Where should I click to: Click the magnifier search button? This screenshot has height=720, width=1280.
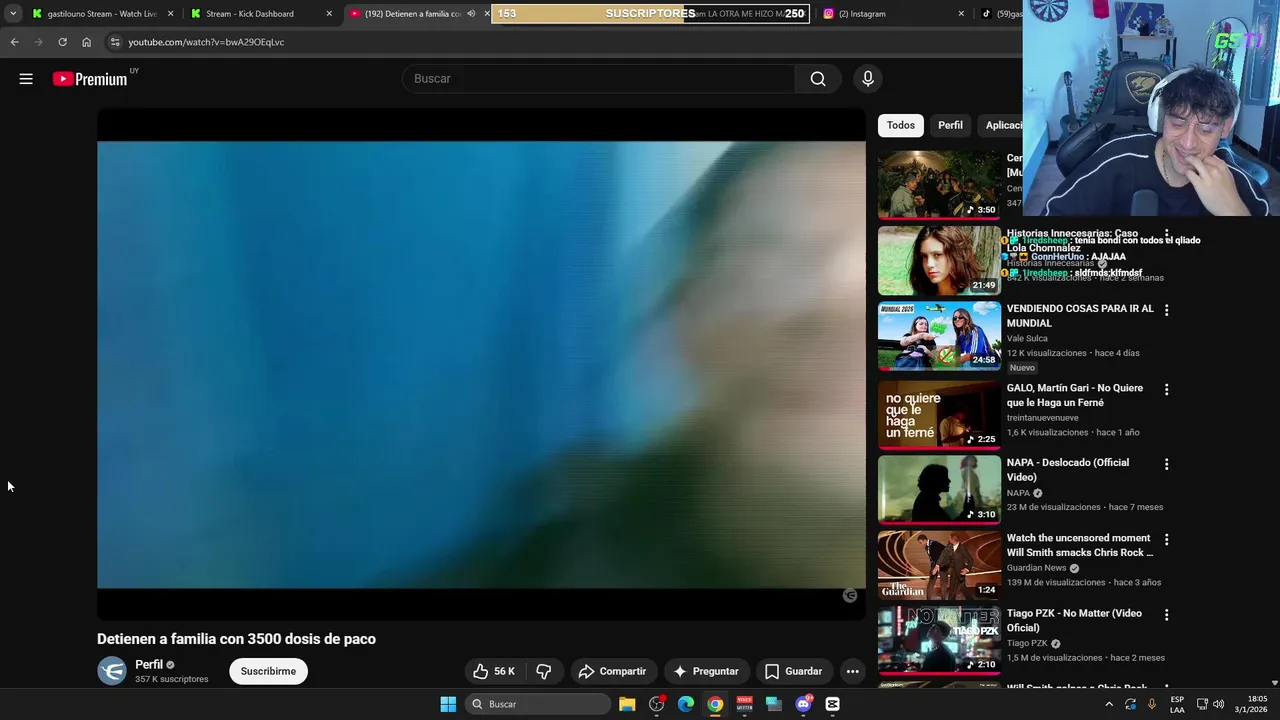[818, 79]
